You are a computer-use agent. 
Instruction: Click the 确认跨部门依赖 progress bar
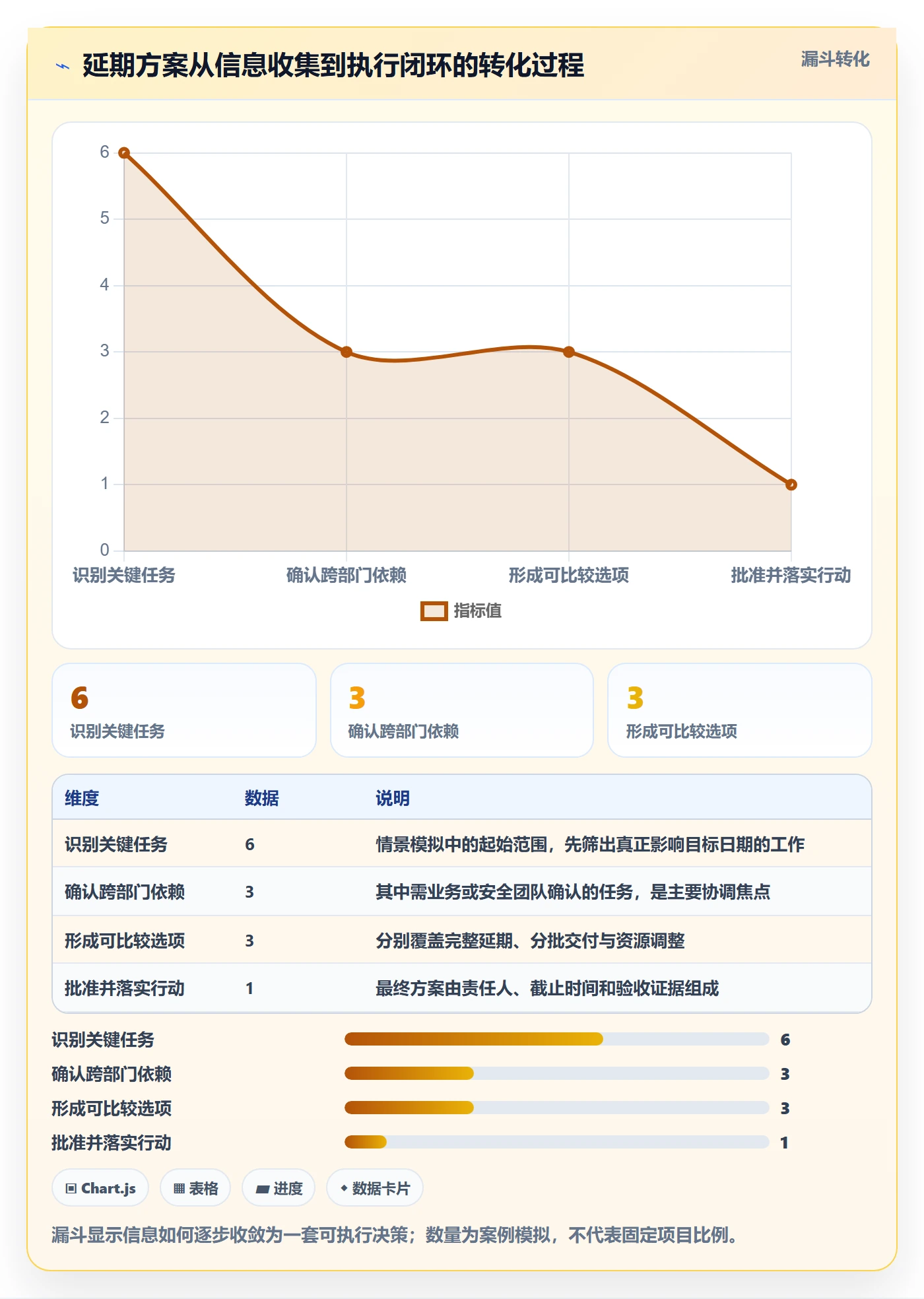pos(556,1073)
